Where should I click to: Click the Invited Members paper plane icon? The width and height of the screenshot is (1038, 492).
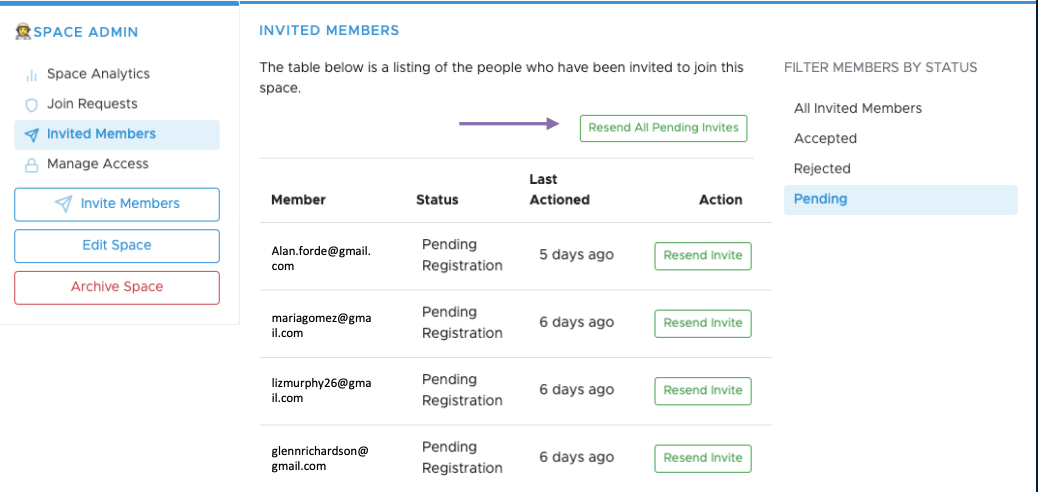click(x=31, y=134)
